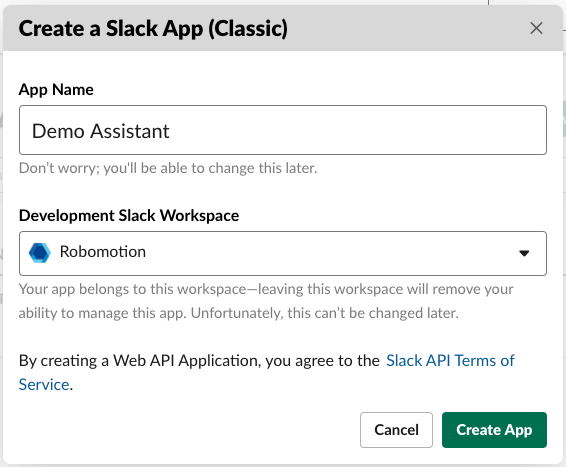
Task: Cancel the app creation
Action: [x=396, y=430]
